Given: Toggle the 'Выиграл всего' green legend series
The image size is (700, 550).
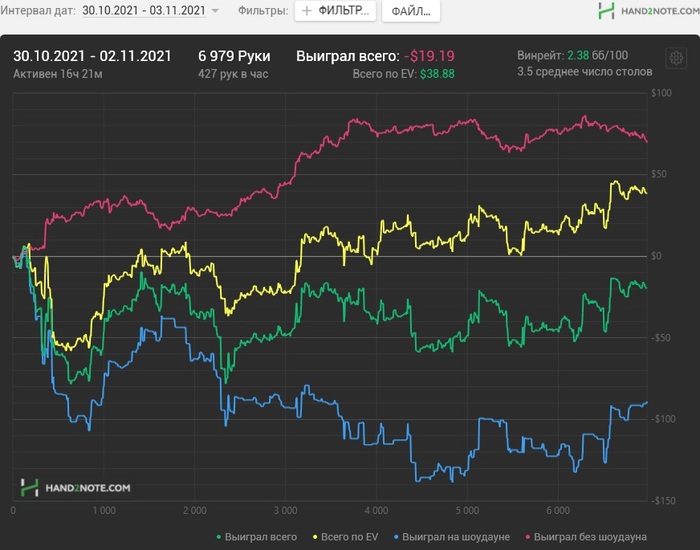Looking at the screenshot, I should 255,536.
